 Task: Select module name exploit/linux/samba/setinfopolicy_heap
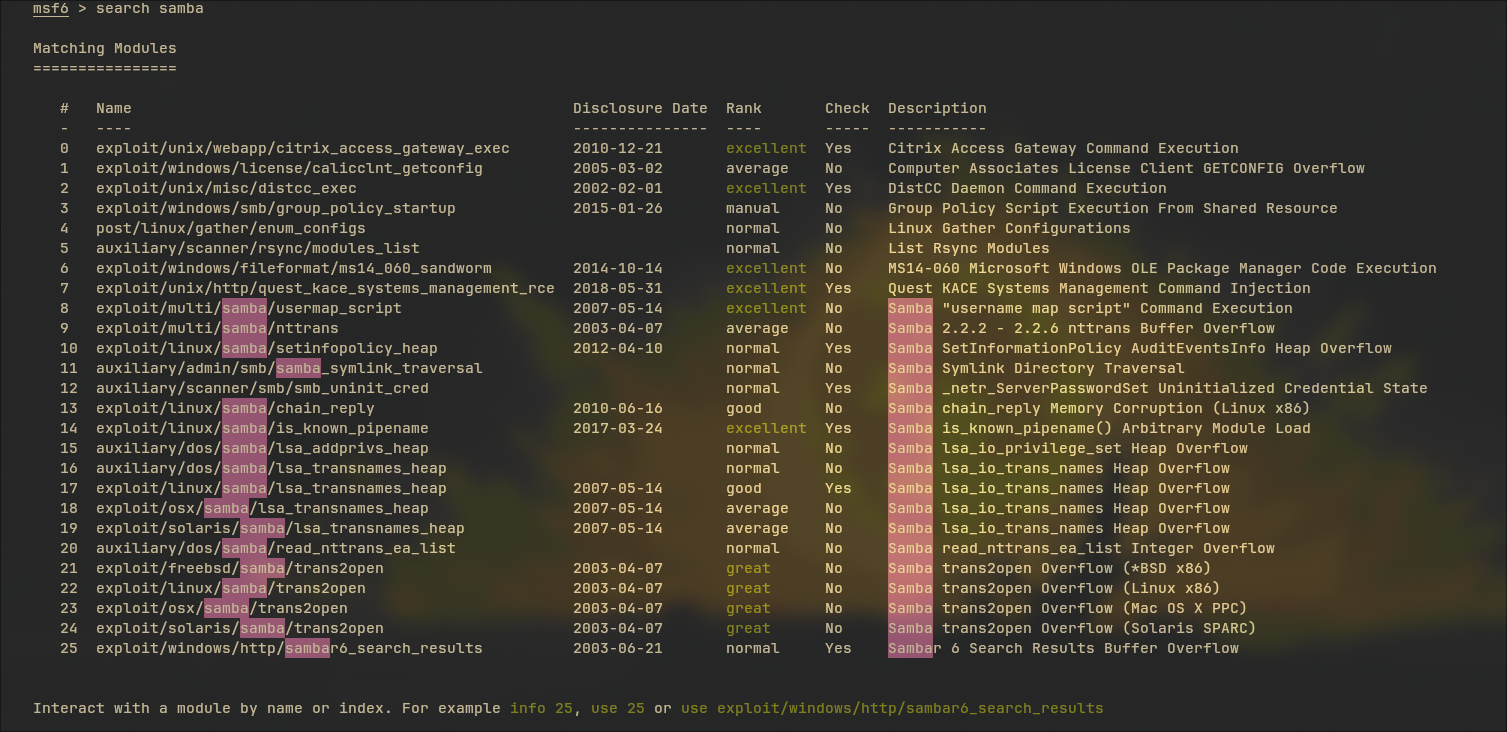pyautogui.click(x=267, y=348)
